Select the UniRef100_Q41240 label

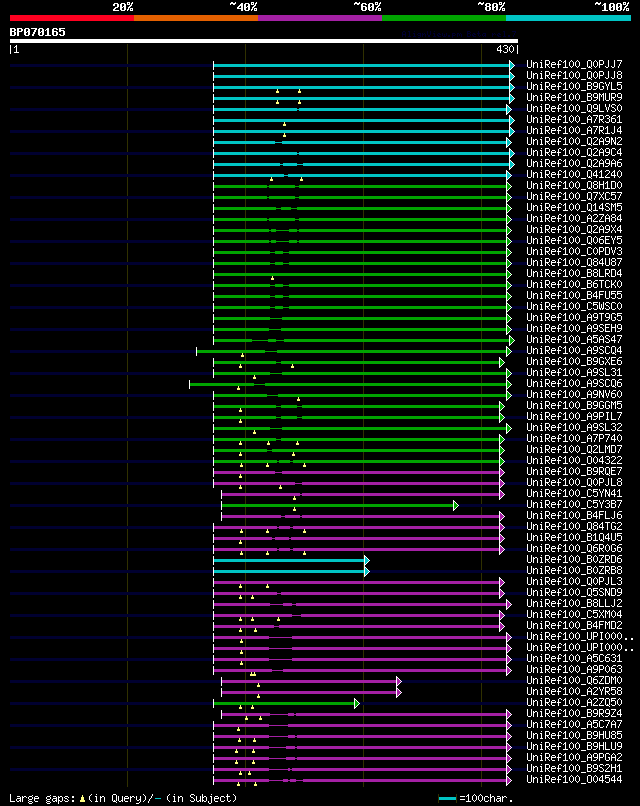tap(574, 175)
